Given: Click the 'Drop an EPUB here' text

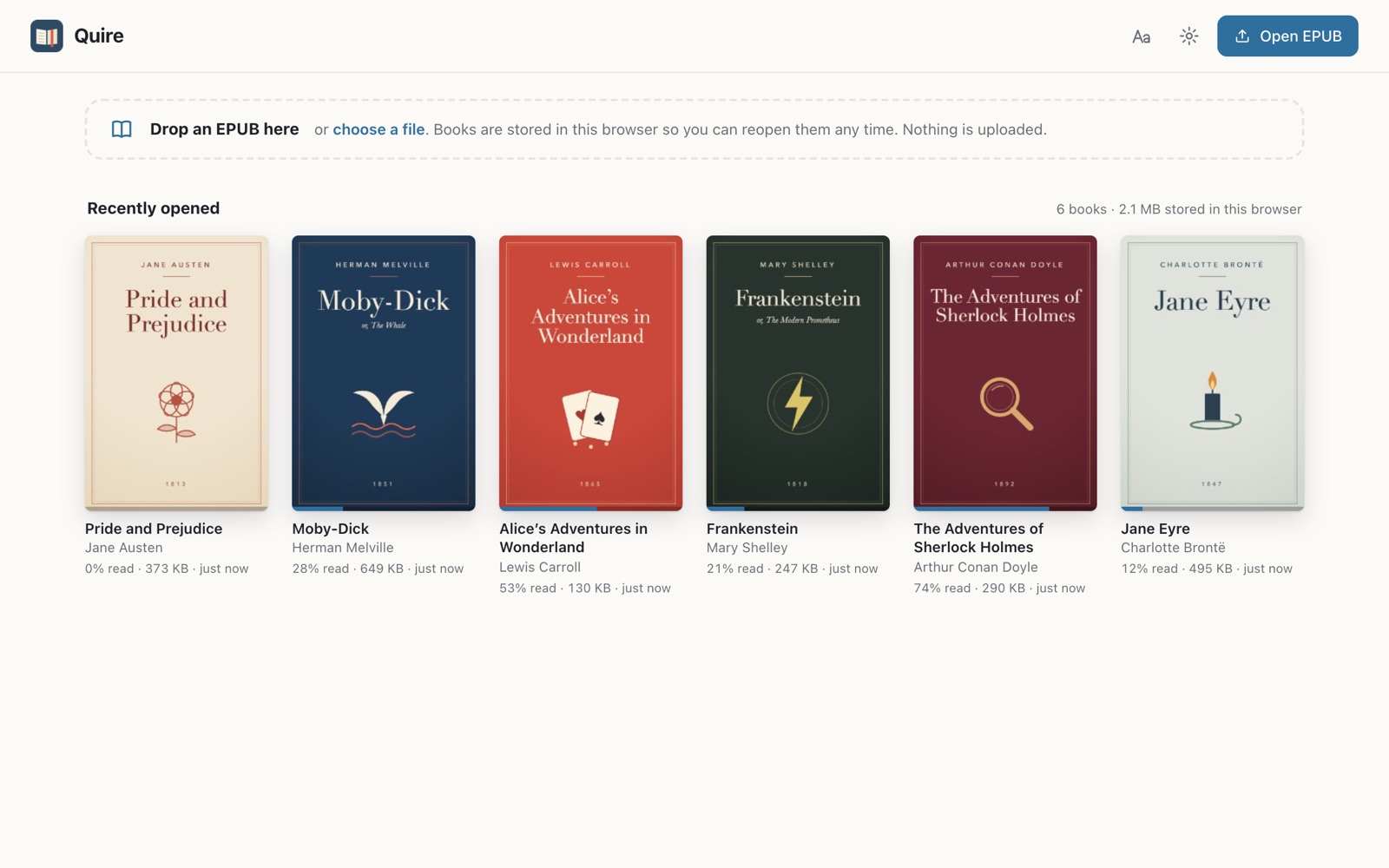Looking at the screenshot, I should point(224,129).
